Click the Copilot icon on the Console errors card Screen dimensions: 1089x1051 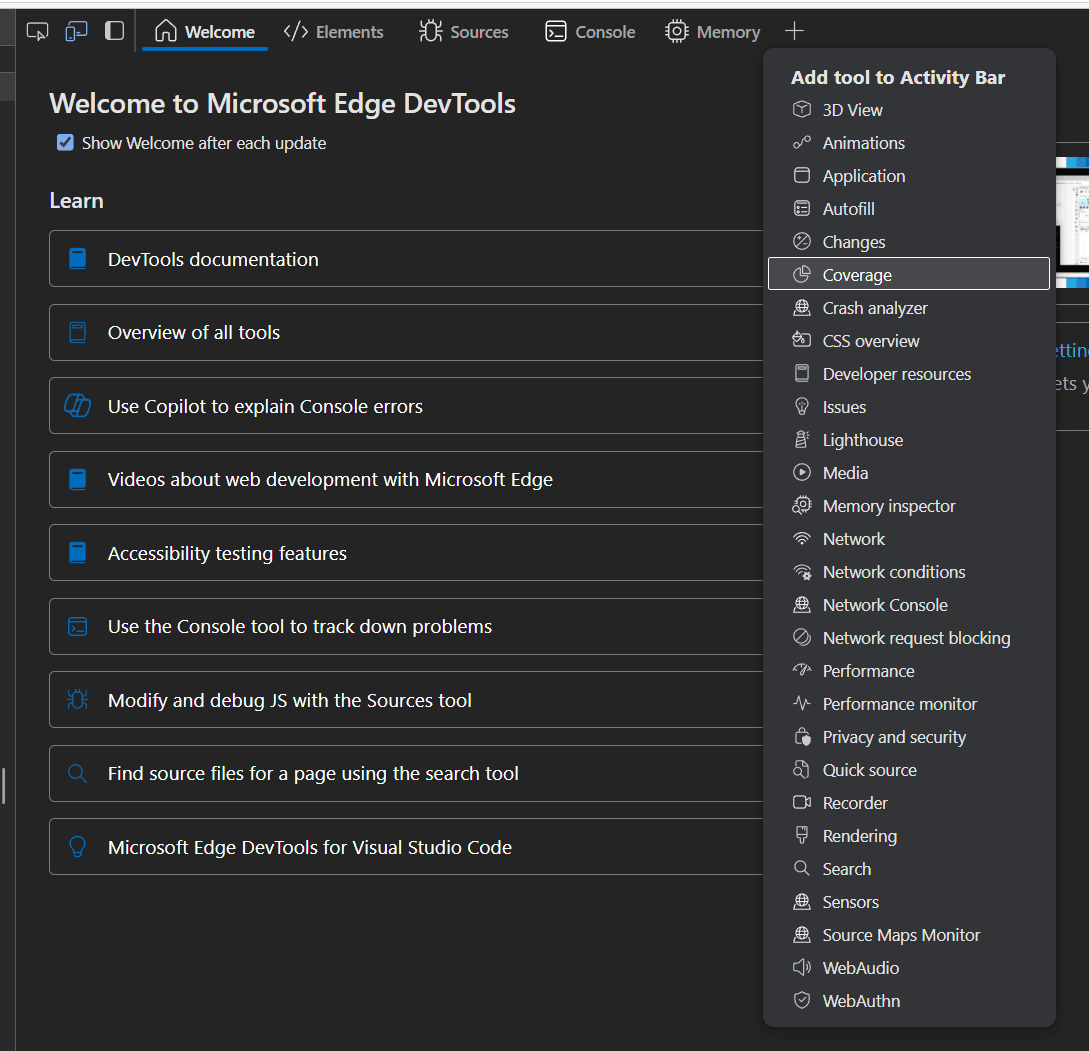pyautogui.click(x=77, y=405)
